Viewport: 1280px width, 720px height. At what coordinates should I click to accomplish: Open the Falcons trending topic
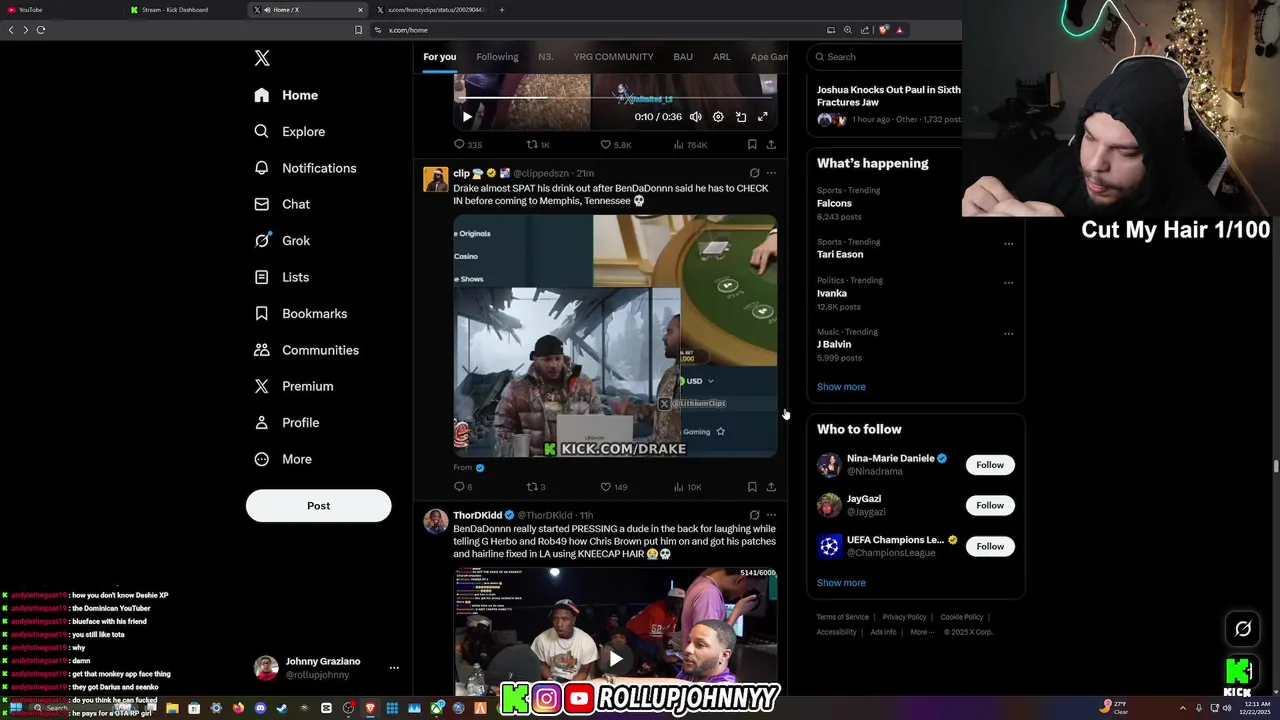pos(834,203)
